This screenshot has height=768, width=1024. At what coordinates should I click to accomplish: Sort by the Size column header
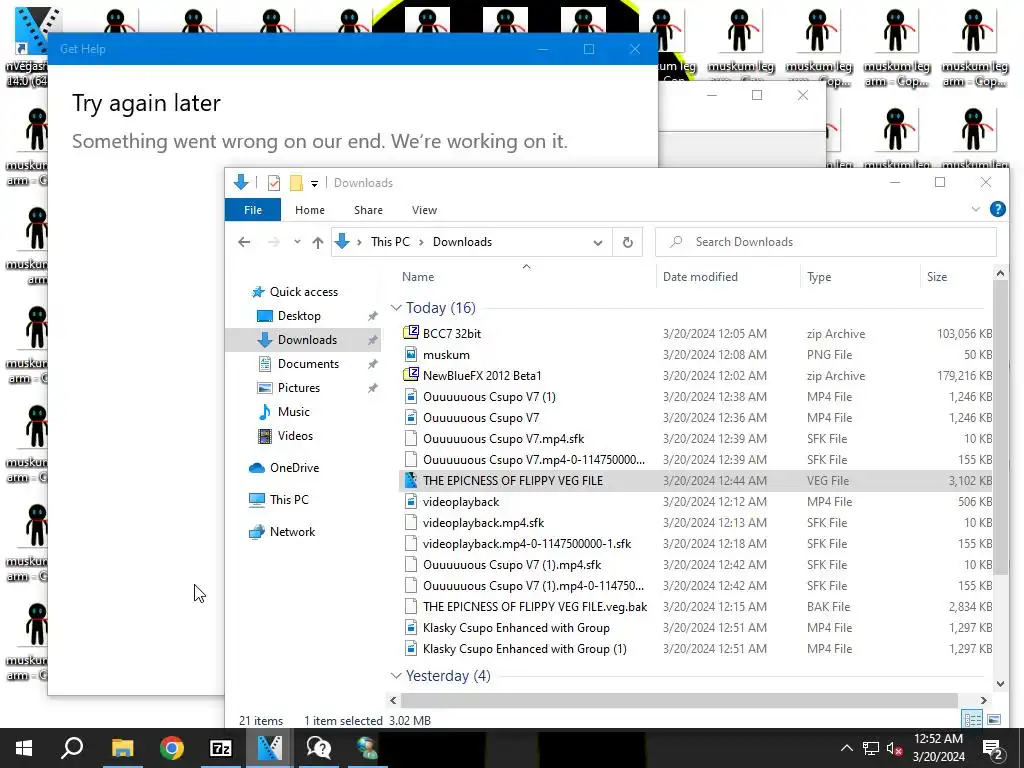click(936, 277)
